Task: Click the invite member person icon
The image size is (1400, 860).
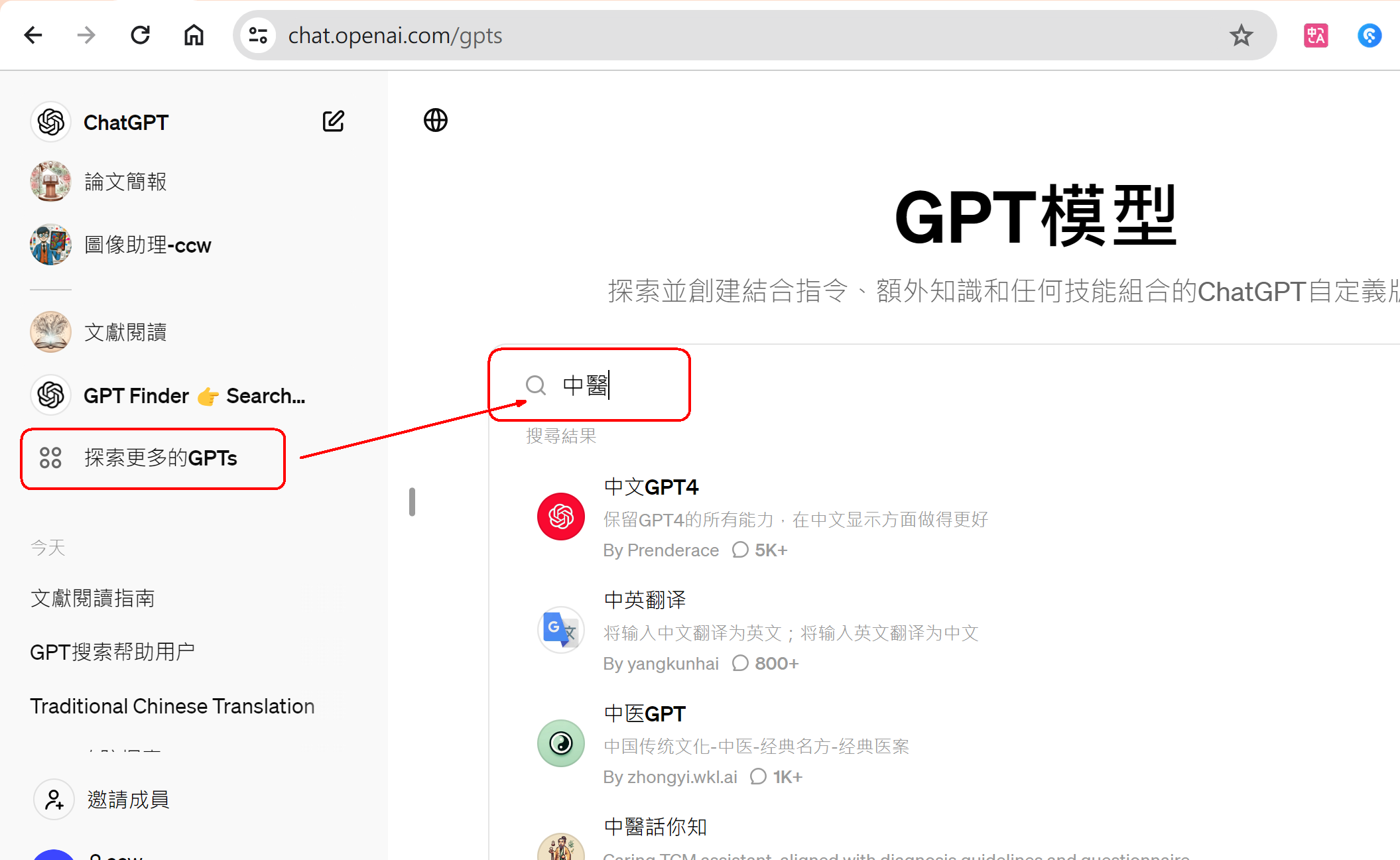Action: click(x=54, y=800)
